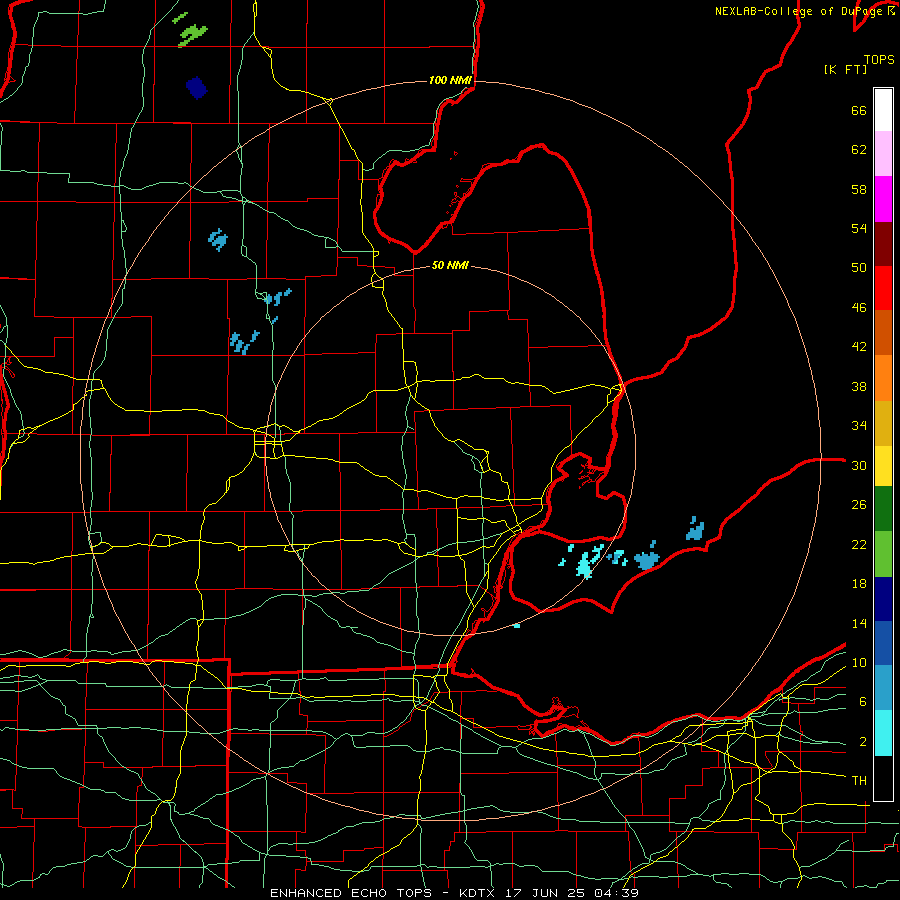Image resolution: width=900 pixels, height=900 pixels.
Task: Click the "18" legend value
Action: coord(859,584)
